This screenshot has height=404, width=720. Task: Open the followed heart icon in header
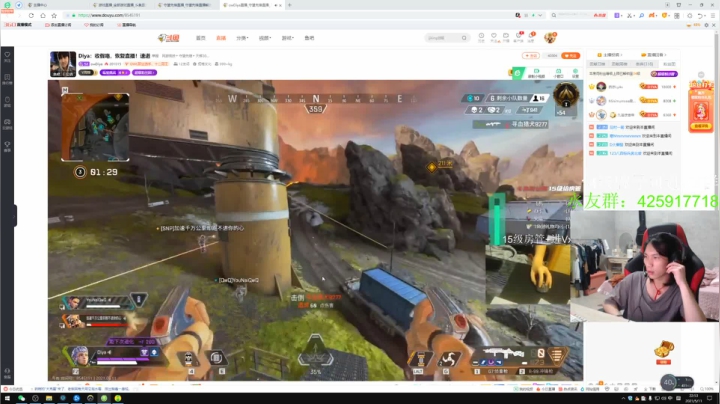(494, 37)
